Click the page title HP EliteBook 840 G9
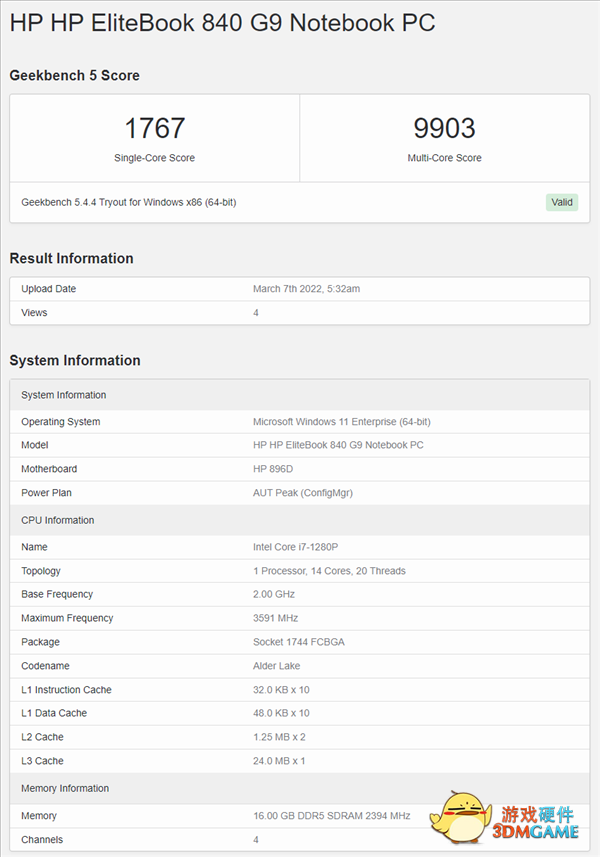The image size is (600, 857). pyautogui.click(x=222, y=23)
